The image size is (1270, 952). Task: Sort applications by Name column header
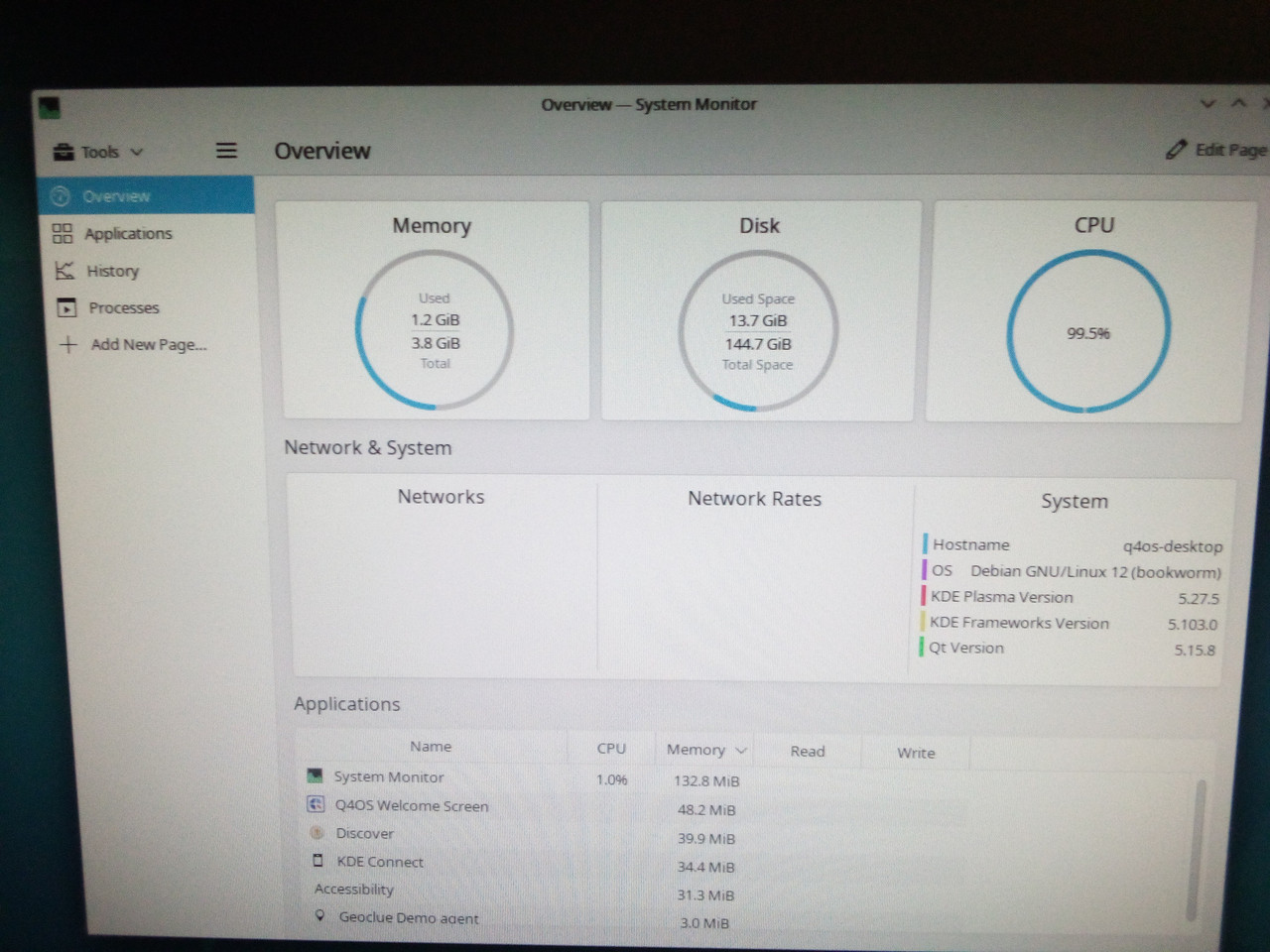point(431,747)
